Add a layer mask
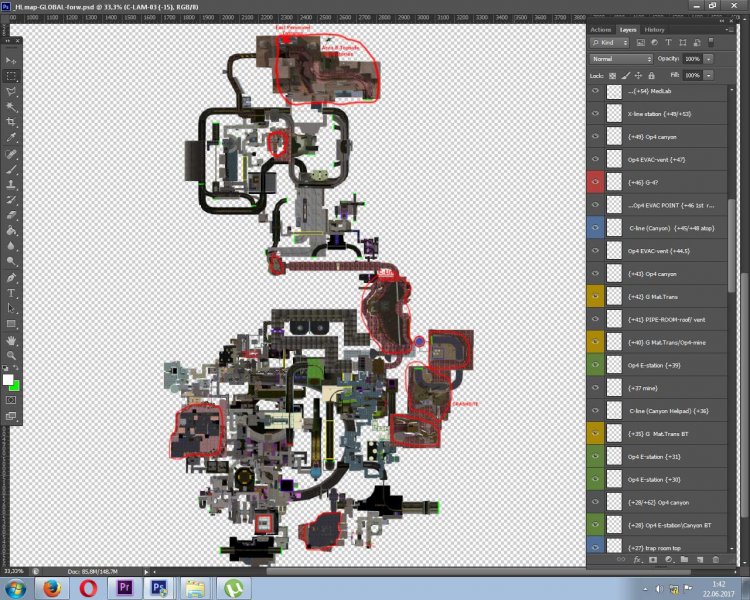750x600 pixels. tap(653, 559)
